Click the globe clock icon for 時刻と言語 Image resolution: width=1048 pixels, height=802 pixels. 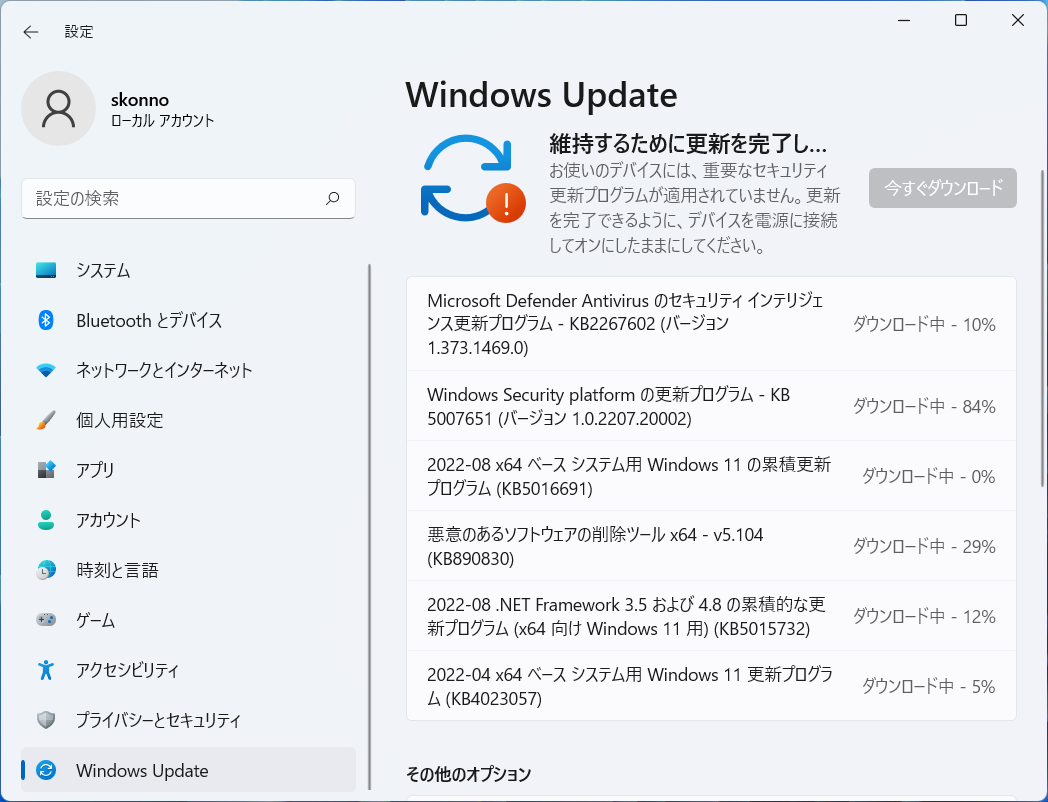click(45, 570)
